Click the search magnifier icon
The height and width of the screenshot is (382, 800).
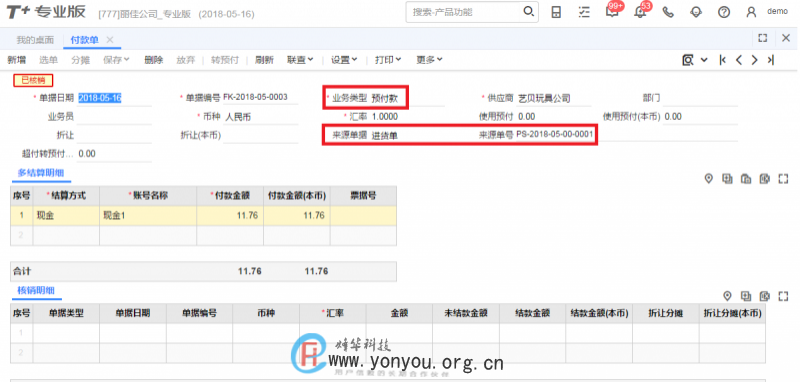pyautogui.click(x=529, y=11)
